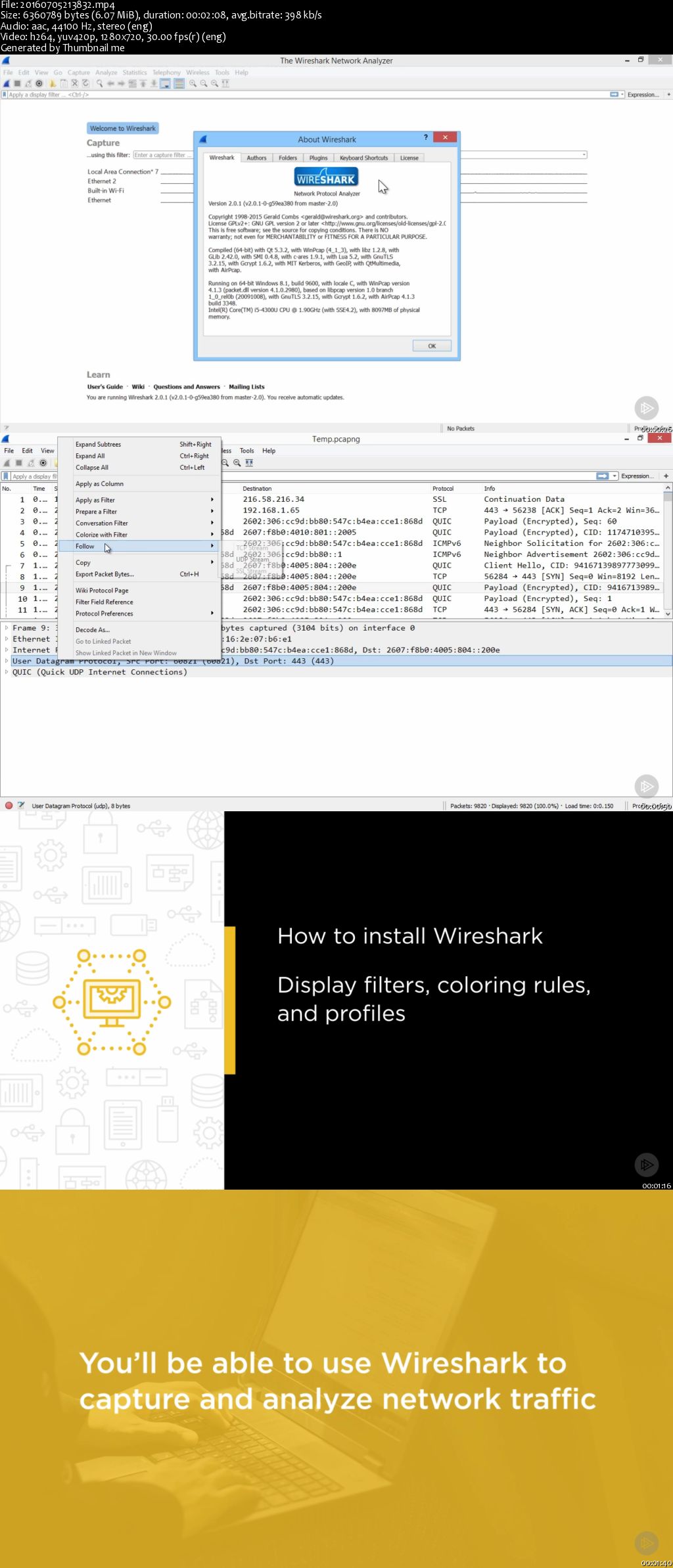Click normal size zoom icon in Network Analyzer toolbar

coord(214,83)
